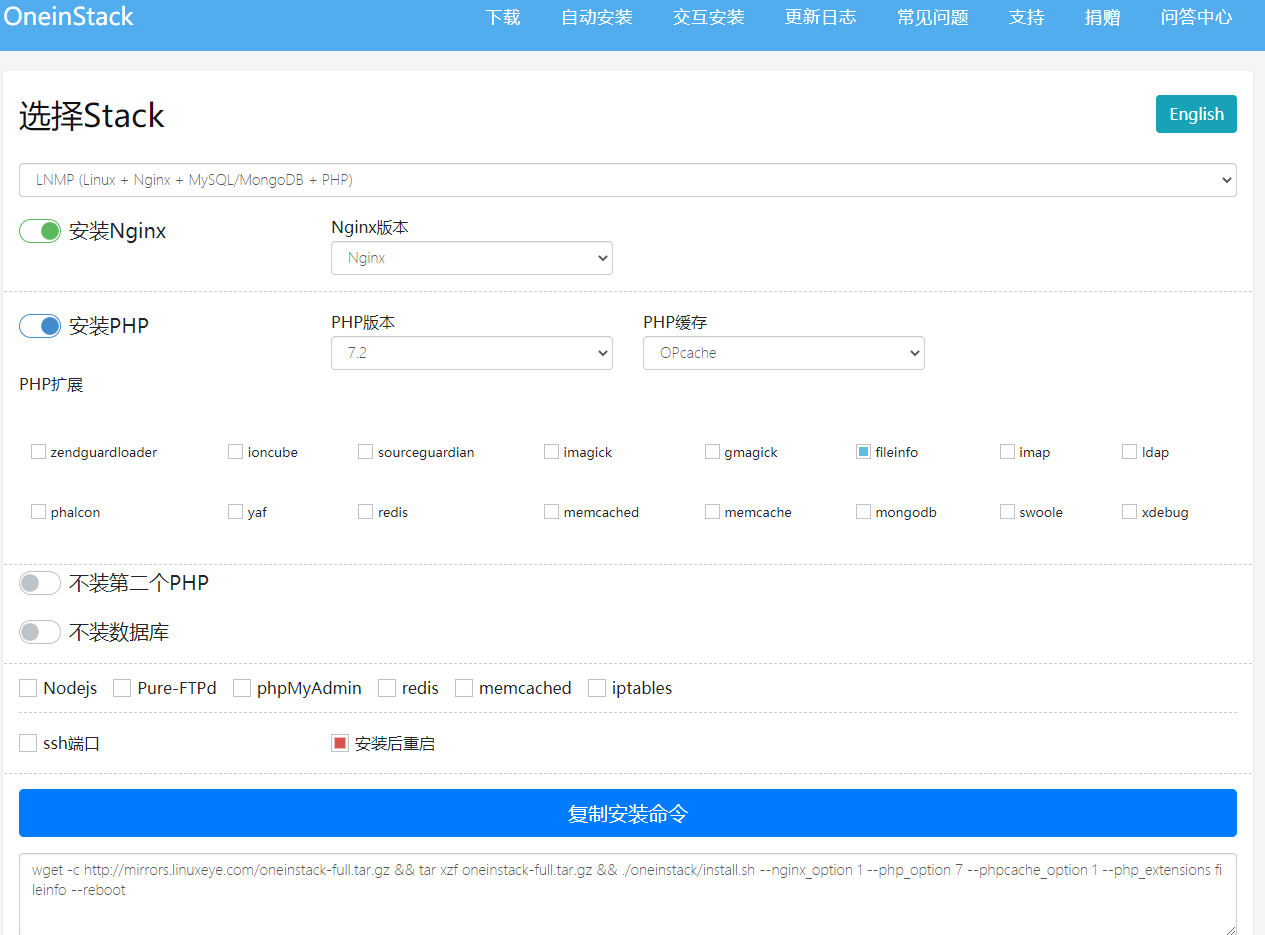Open the LNMP stack selection dropdown
Image resolution: width=1265 pixels, height=935 pixels.
628,180
